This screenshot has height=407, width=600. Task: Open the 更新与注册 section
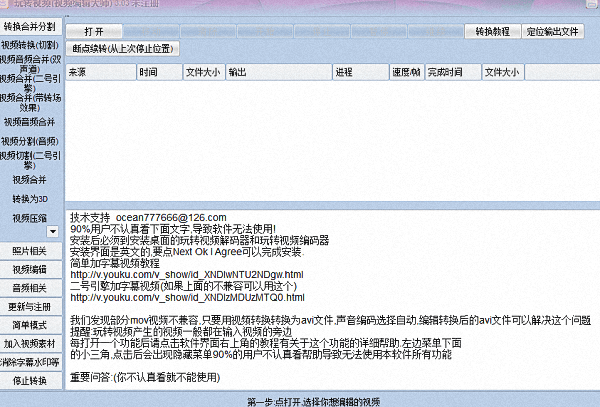pyautogui.click(x=29, y=307)
